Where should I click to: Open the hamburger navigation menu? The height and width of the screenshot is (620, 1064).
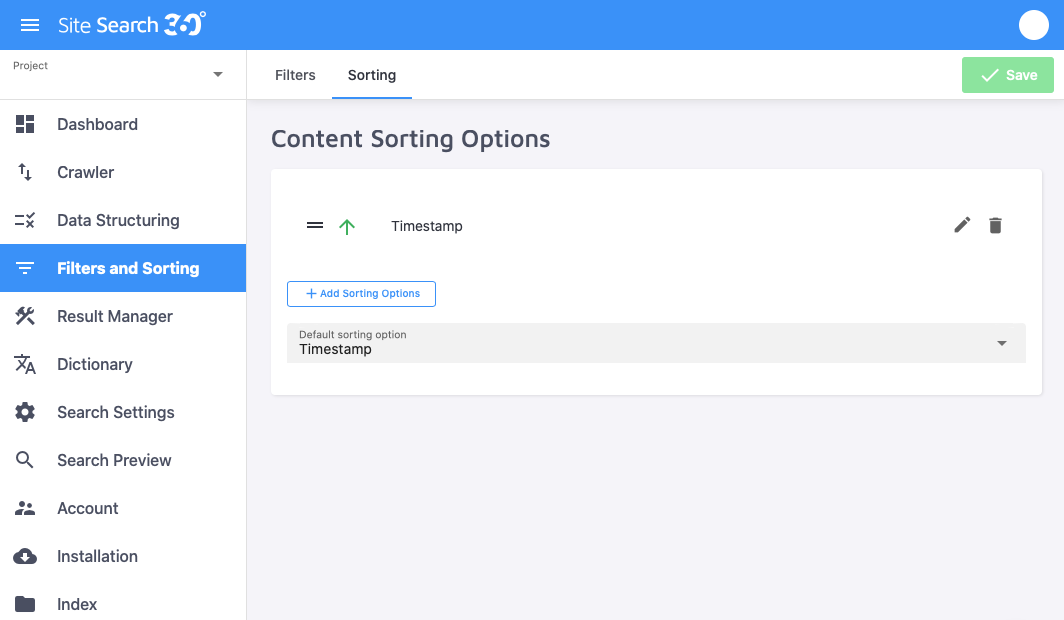[29, 24]
